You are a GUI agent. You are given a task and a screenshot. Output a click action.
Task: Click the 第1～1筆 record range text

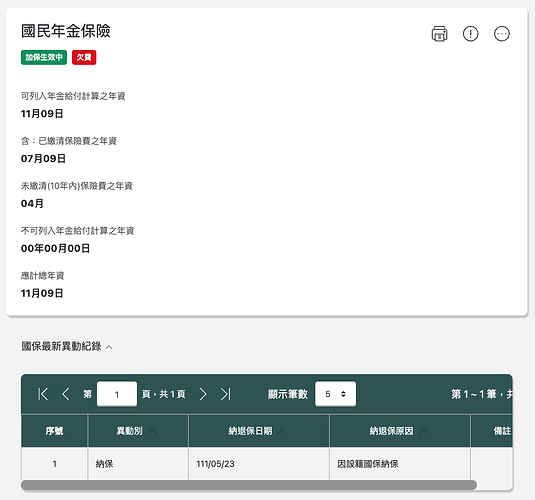[x=482, y=394]
